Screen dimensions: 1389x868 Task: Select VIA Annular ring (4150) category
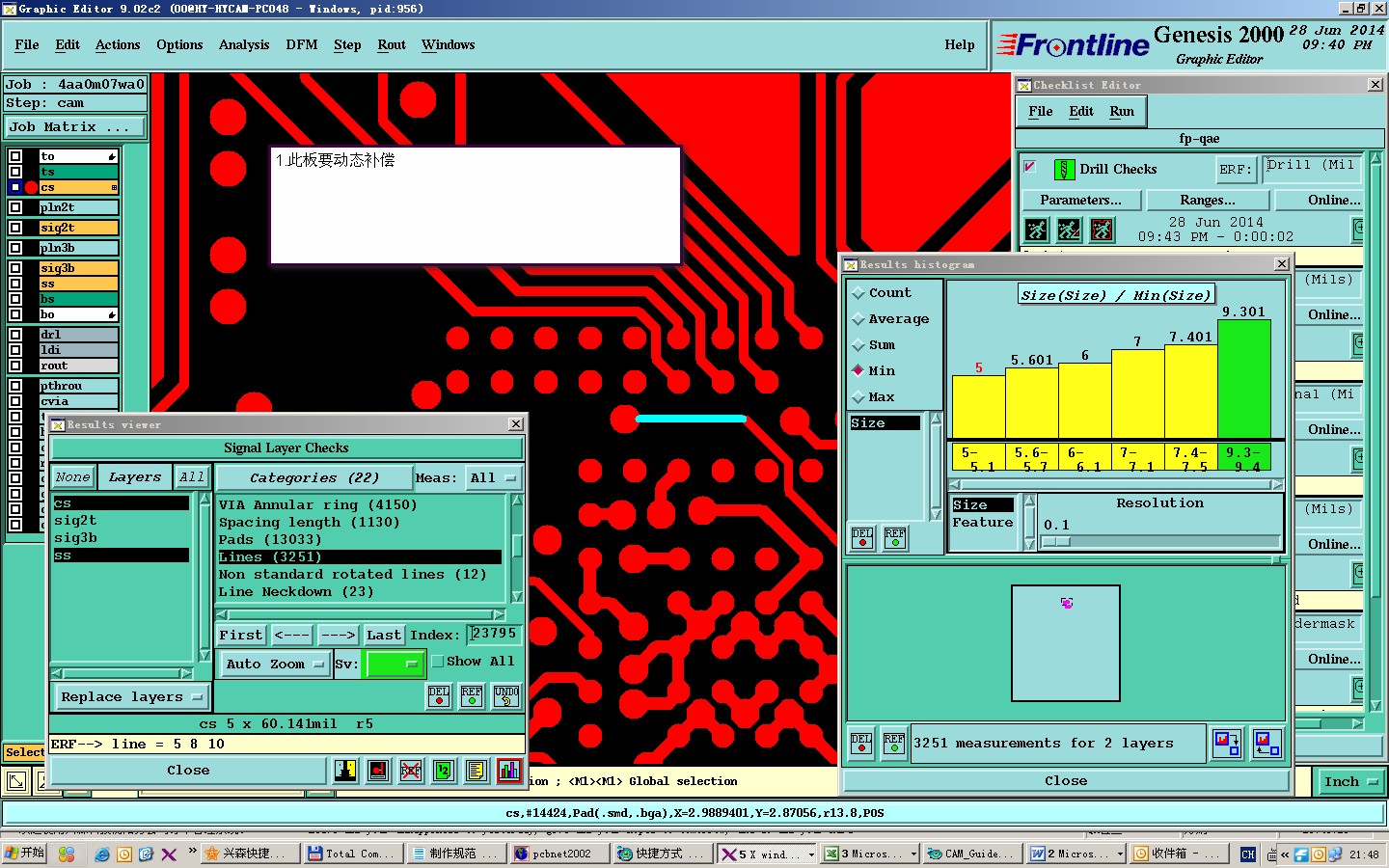click(x=318, y=505)
